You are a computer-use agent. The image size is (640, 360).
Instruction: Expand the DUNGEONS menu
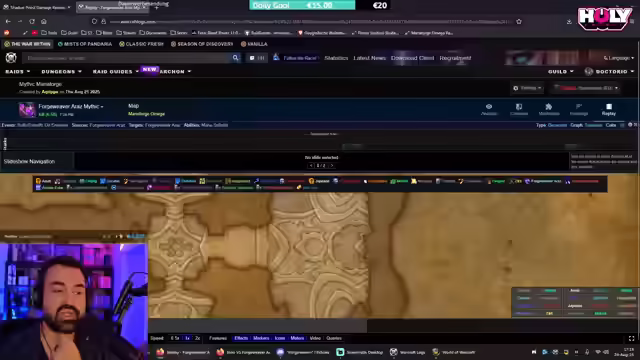(62, 71)
